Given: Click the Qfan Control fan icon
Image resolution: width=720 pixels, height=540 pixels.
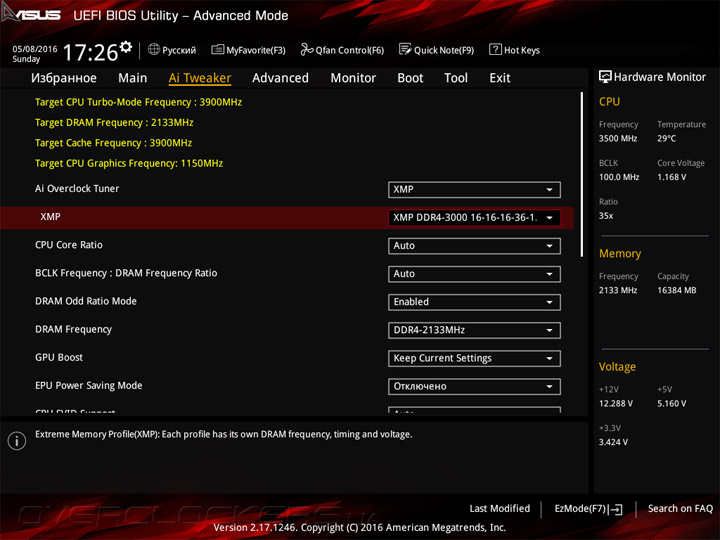Looking at the screenshot, I should coord(307,49).
